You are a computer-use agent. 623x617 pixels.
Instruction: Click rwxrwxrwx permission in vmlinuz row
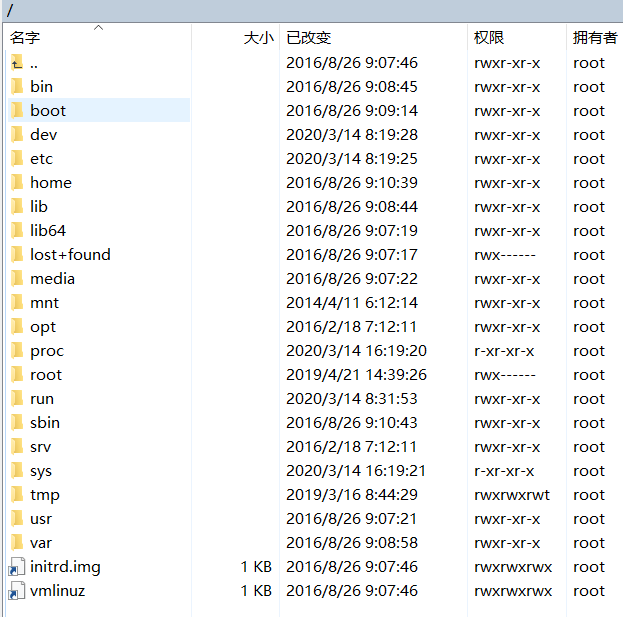pos(513,591)
